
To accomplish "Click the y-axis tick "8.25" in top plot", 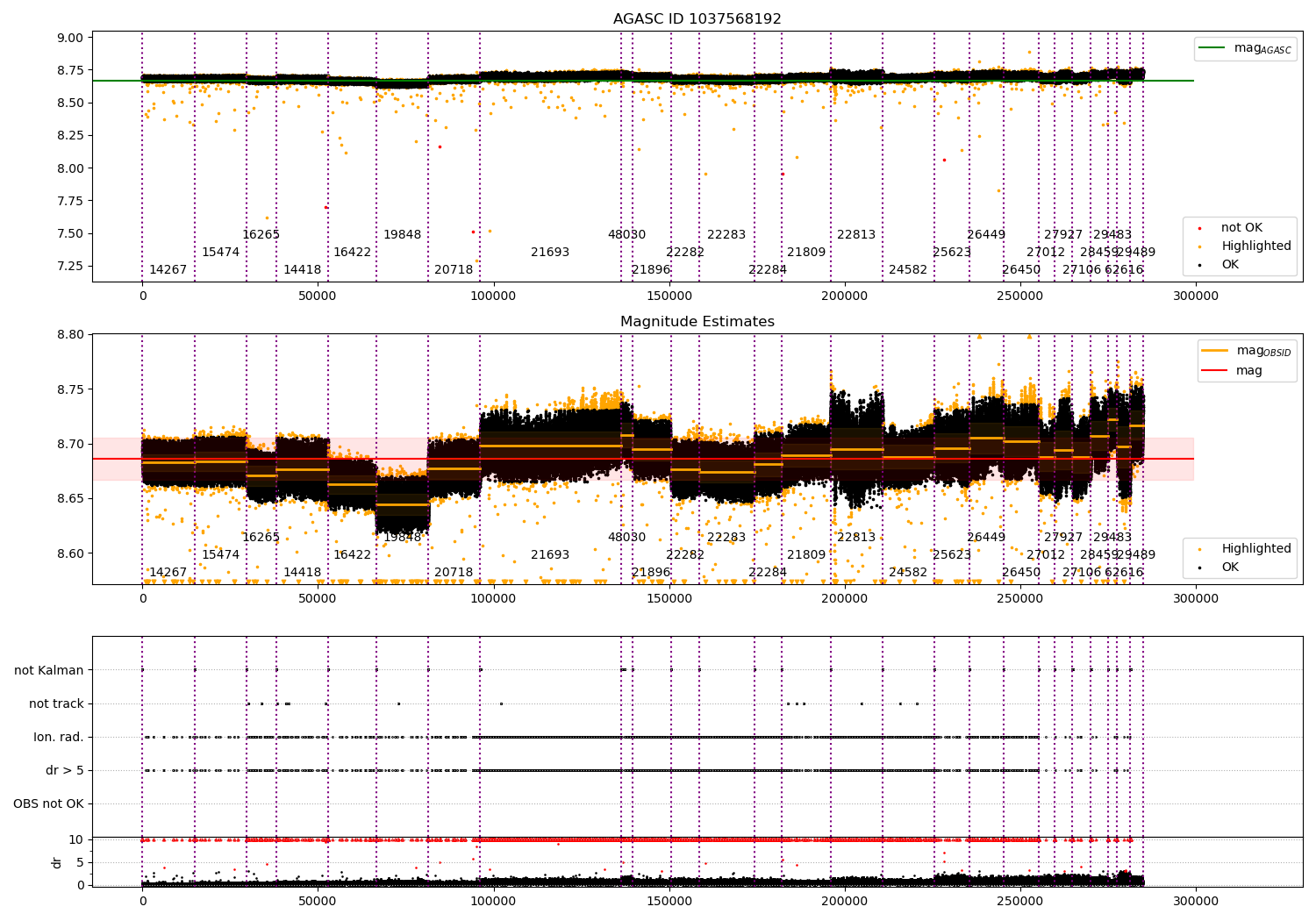I will coord(70,136).
